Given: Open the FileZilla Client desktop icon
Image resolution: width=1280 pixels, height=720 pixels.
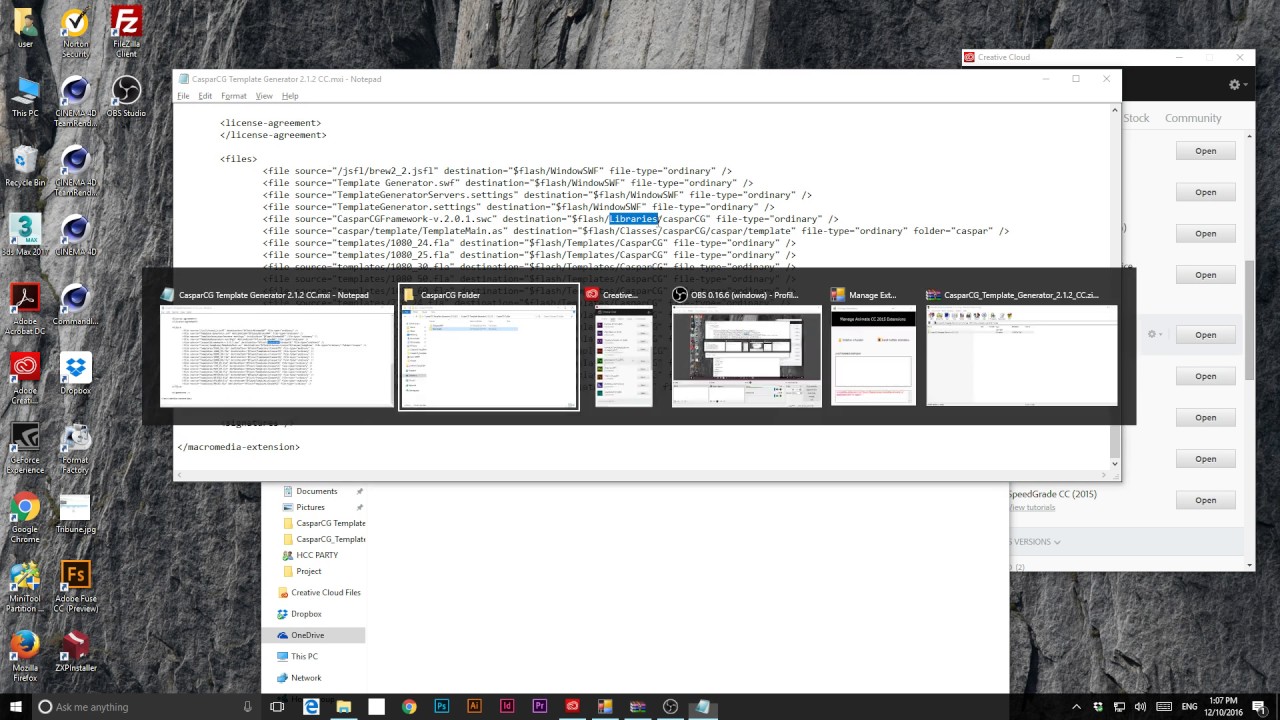Looking at the screenshot, I should coord(126,32).
